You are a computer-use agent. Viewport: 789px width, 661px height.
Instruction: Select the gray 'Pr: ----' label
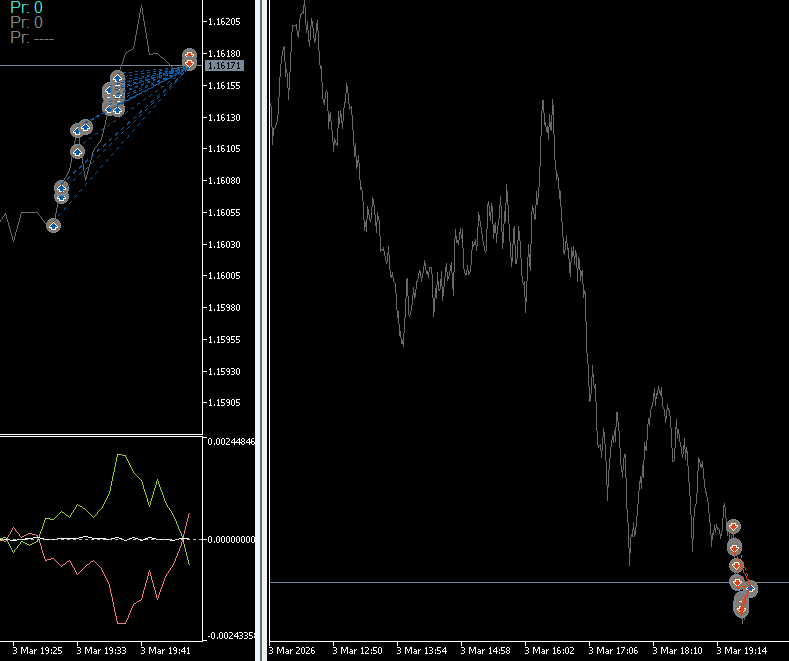point(32,38)
